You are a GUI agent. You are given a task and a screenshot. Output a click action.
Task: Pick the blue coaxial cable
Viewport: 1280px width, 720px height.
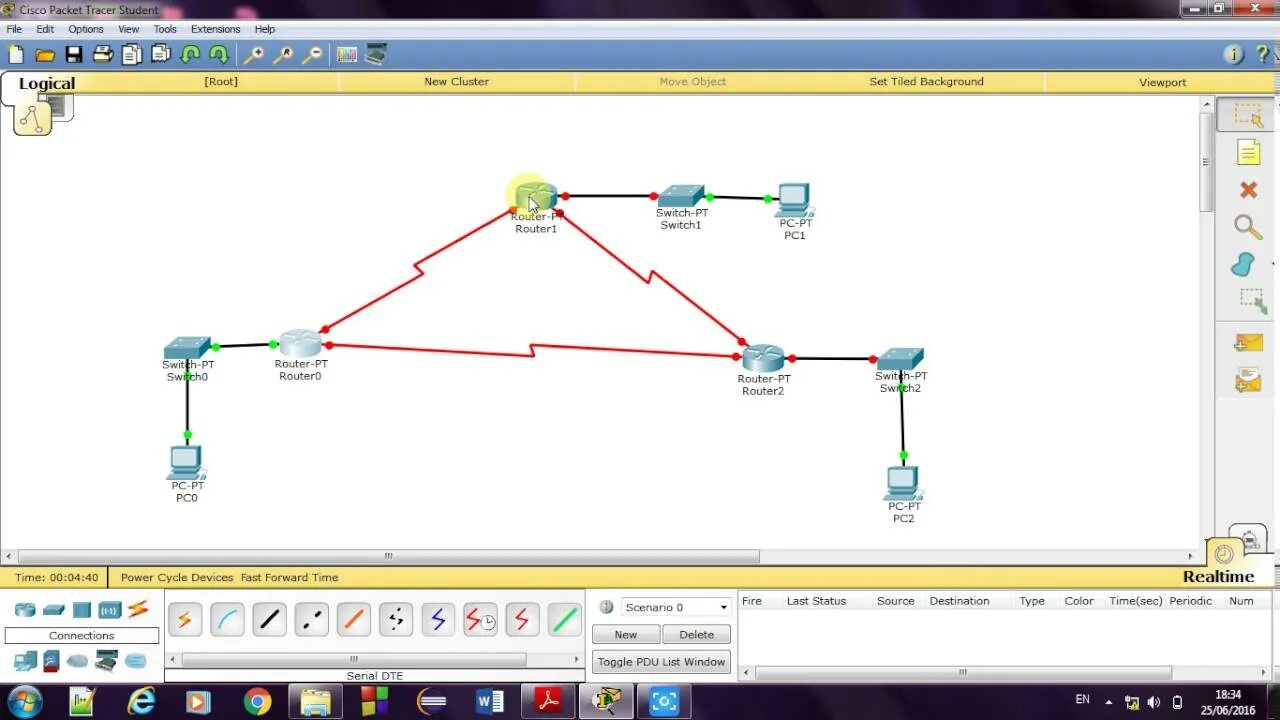click(438, 620)
